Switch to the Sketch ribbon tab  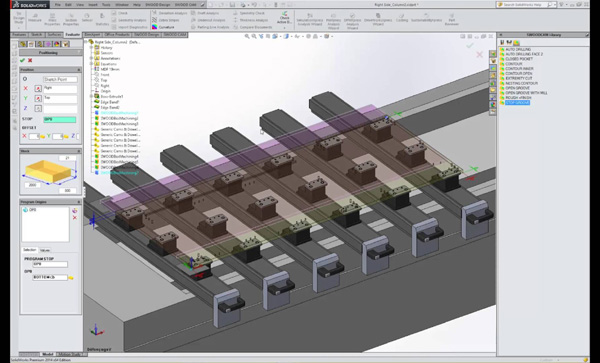pyautogui.click(x=36, y=34)
